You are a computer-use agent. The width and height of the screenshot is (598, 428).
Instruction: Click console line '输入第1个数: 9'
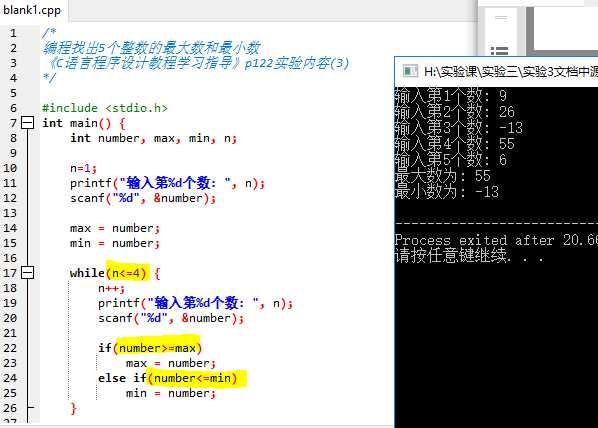click(450, 96)
